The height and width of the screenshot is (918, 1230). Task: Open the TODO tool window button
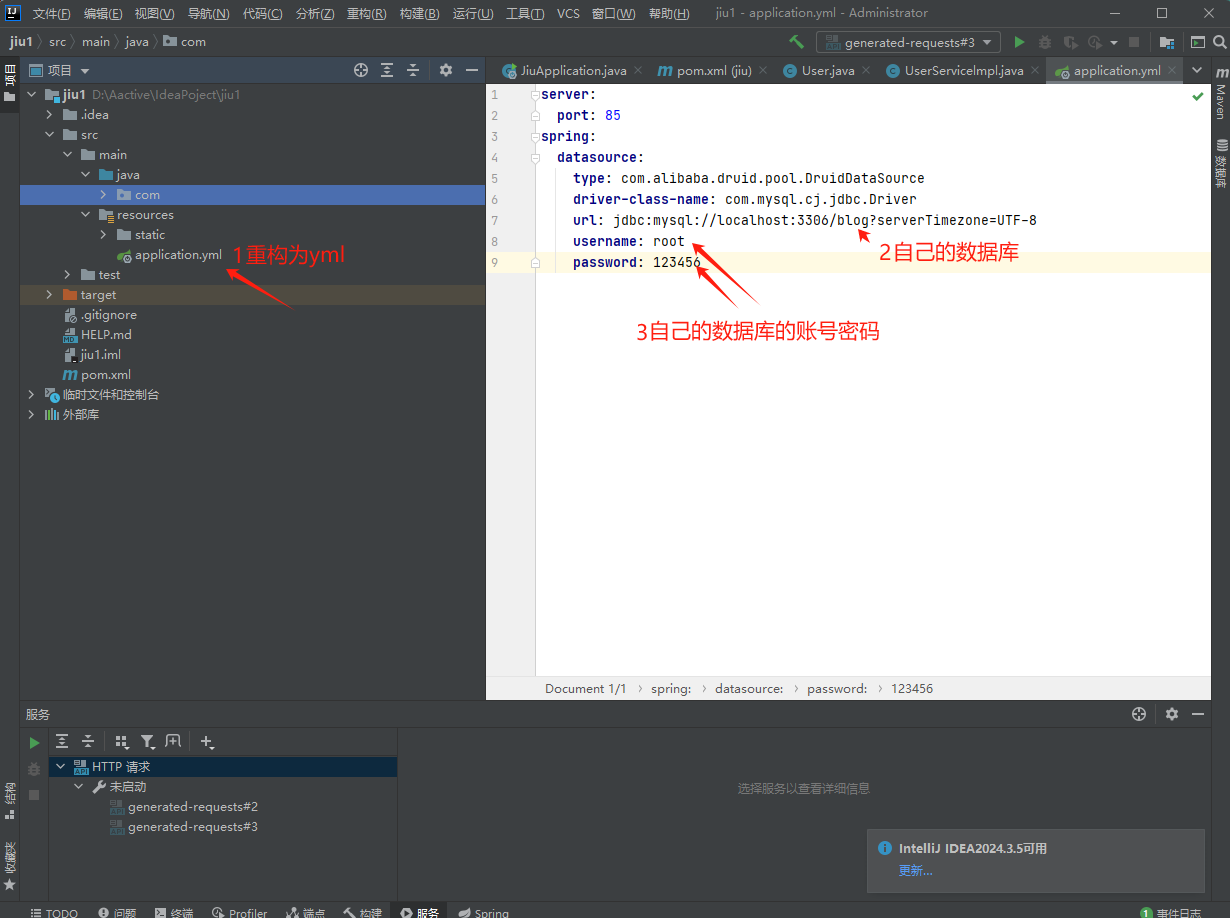[54, 912]
